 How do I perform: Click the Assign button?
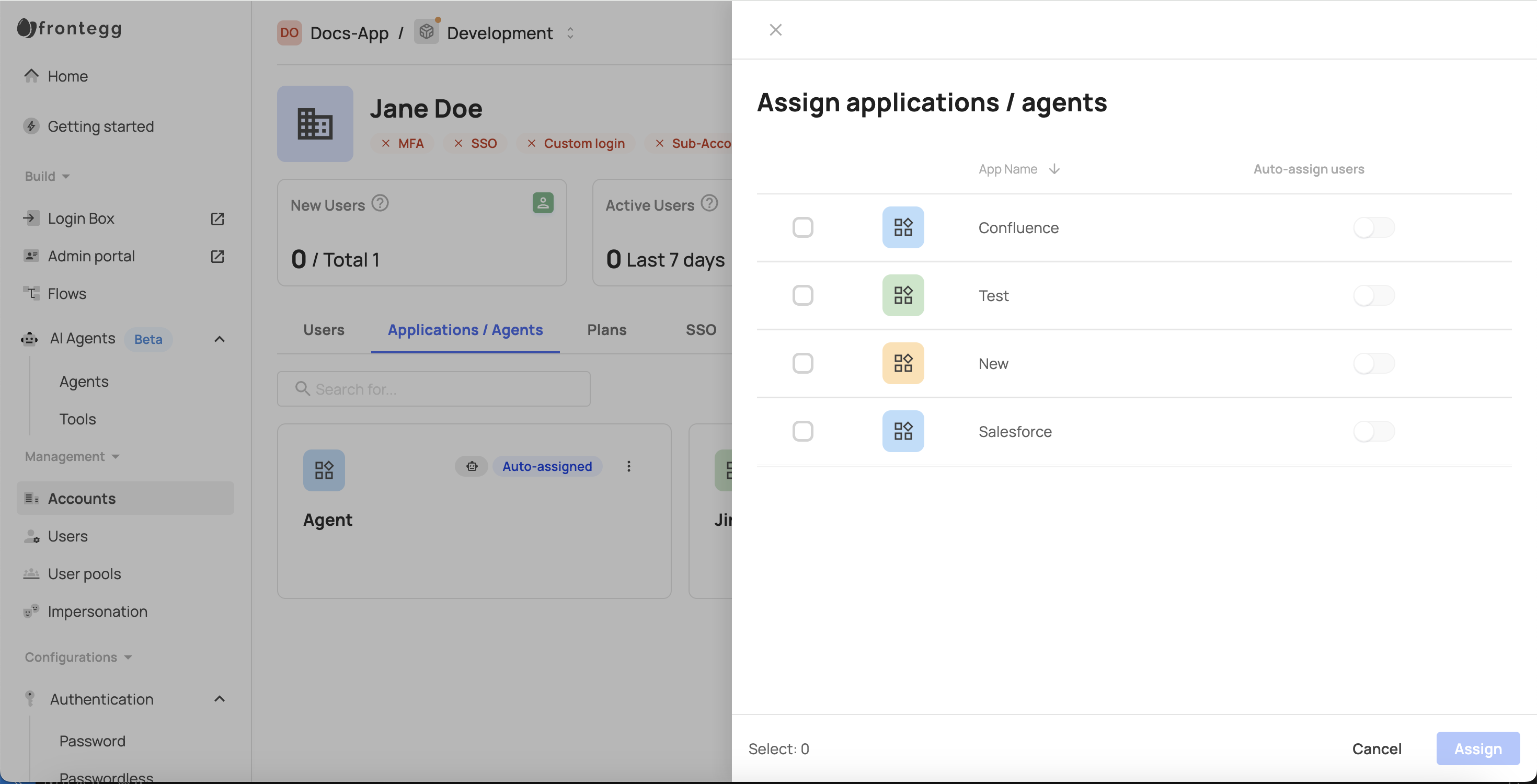point(1477,748)
